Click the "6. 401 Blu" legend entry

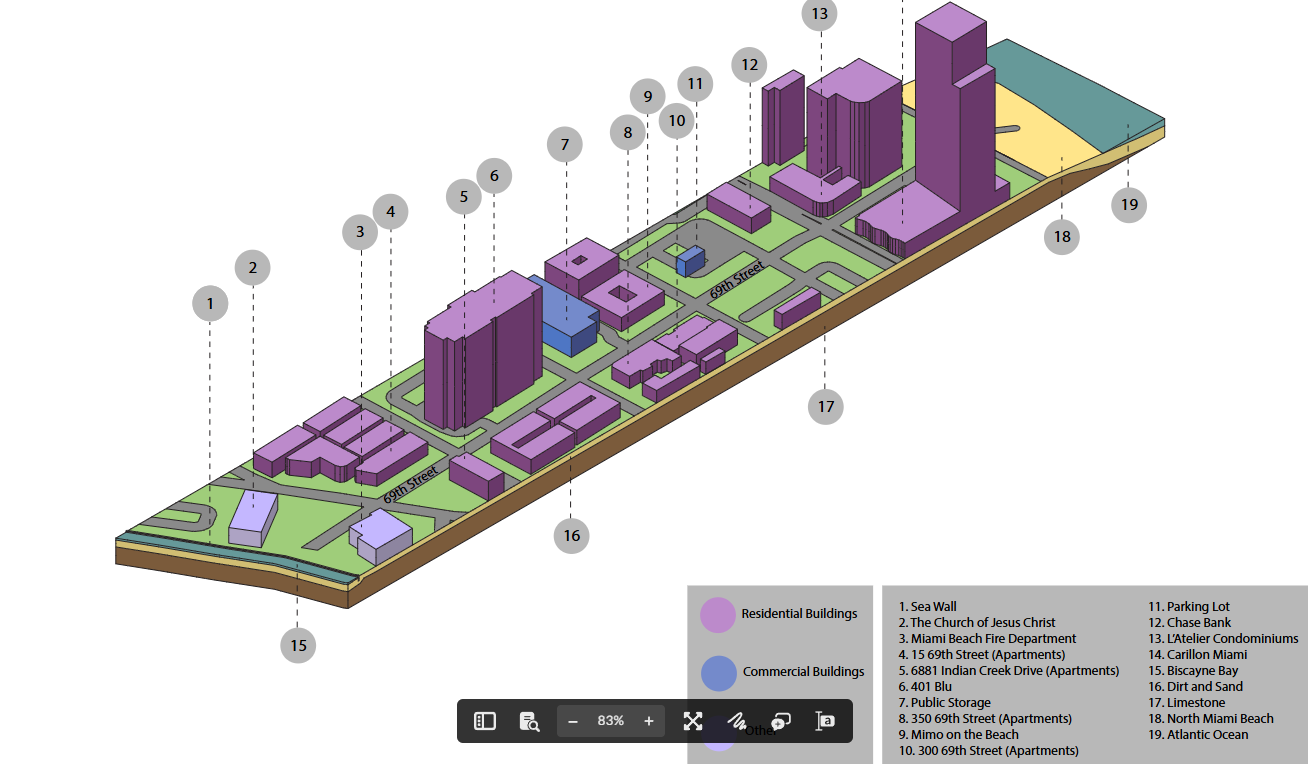tap(925, 687)
